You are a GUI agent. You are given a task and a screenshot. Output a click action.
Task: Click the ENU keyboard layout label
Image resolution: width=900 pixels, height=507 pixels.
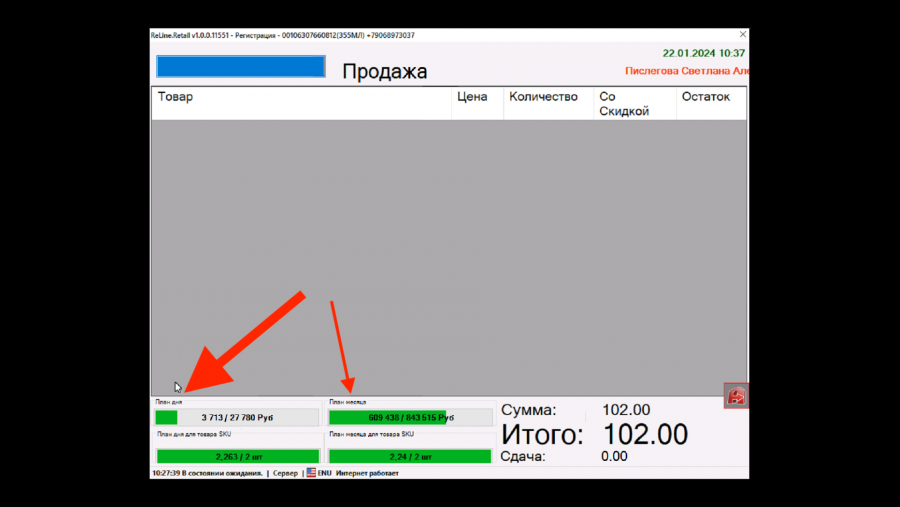325,473
